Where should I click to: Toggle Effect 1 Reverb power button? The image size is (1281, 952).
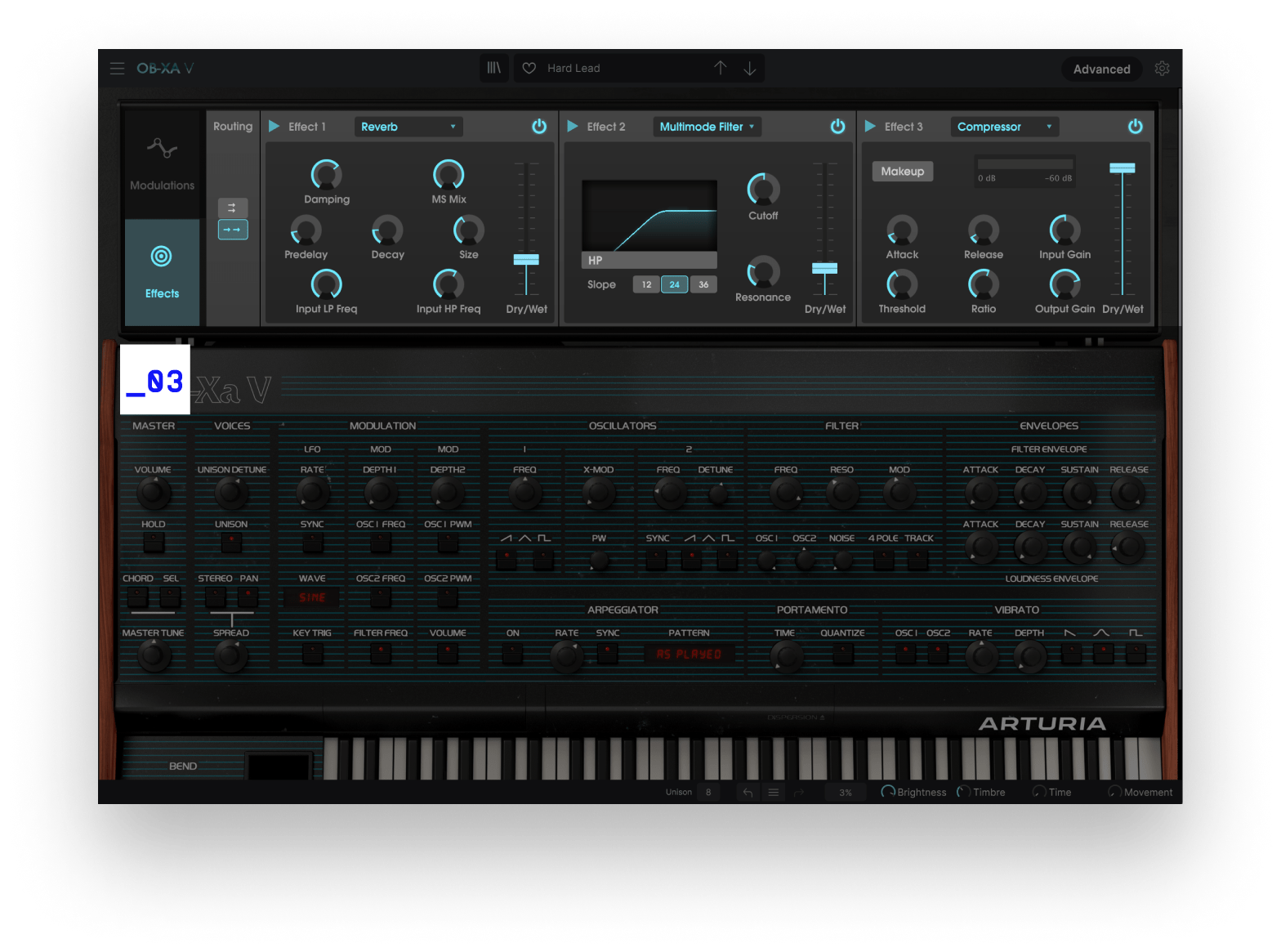539,127
